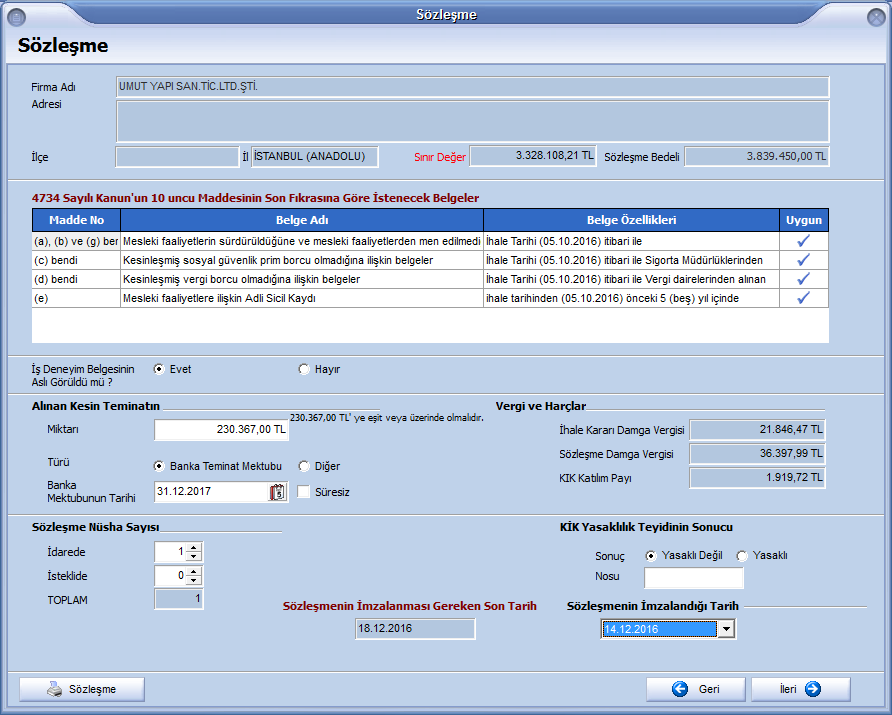This screenshot has height=715, width=892.
Task: Click the Uygun checkmark in the (e) row
Action: 803,298
